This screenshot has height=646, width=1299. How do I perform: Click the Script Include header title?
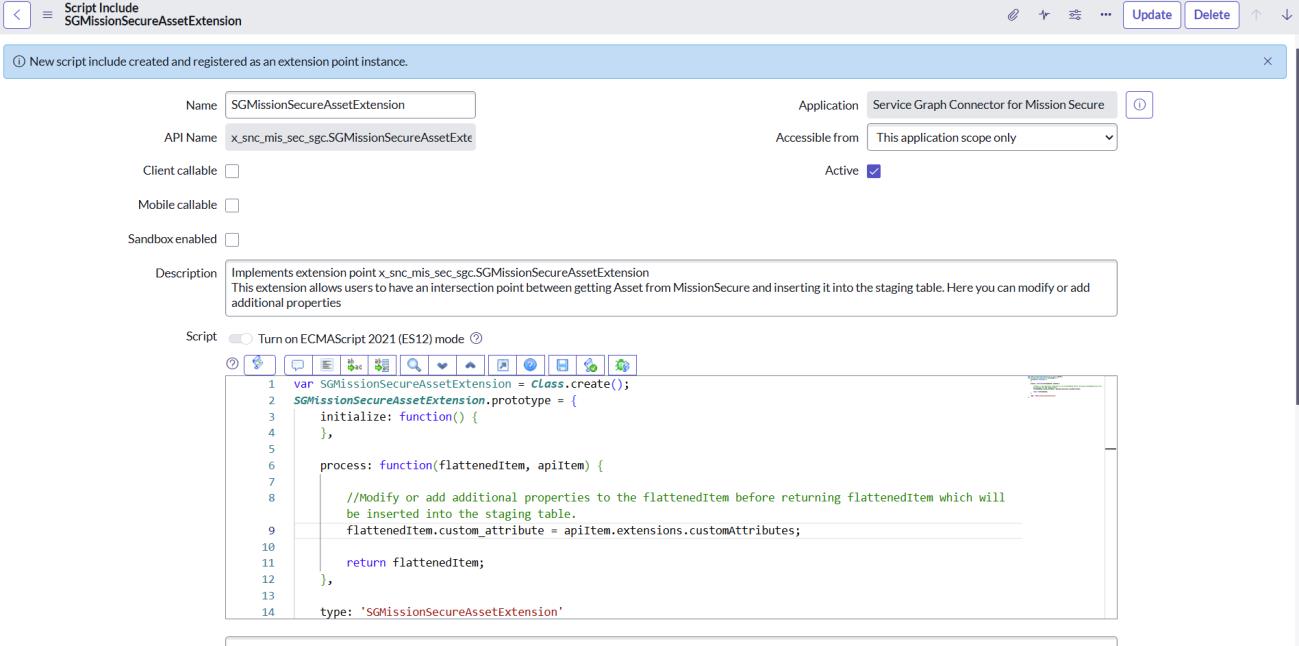pos(153,15)
